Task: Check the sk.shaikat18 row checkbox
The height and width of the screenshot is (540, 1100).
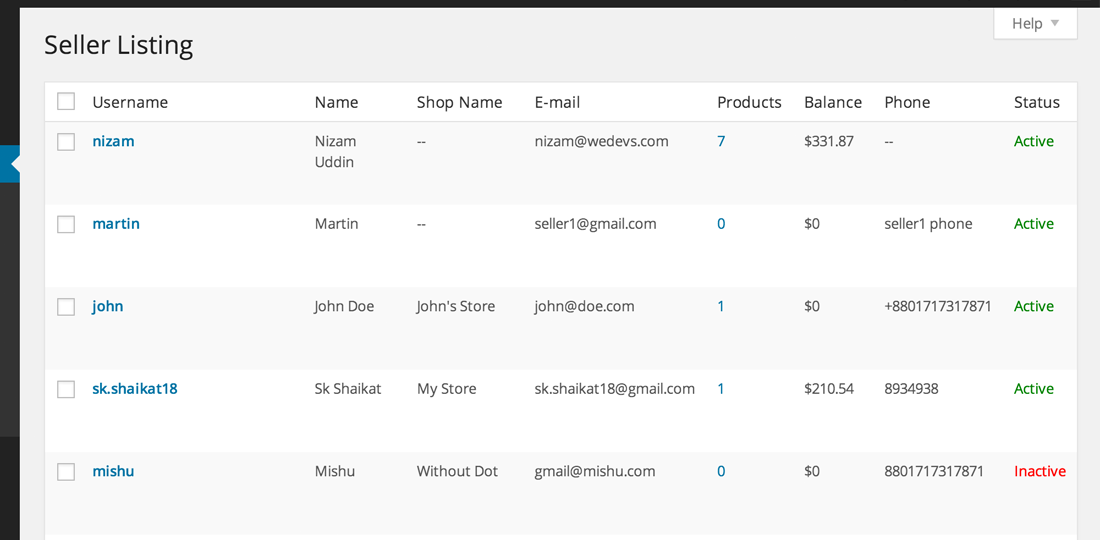Action: click(x=66, y=389)
